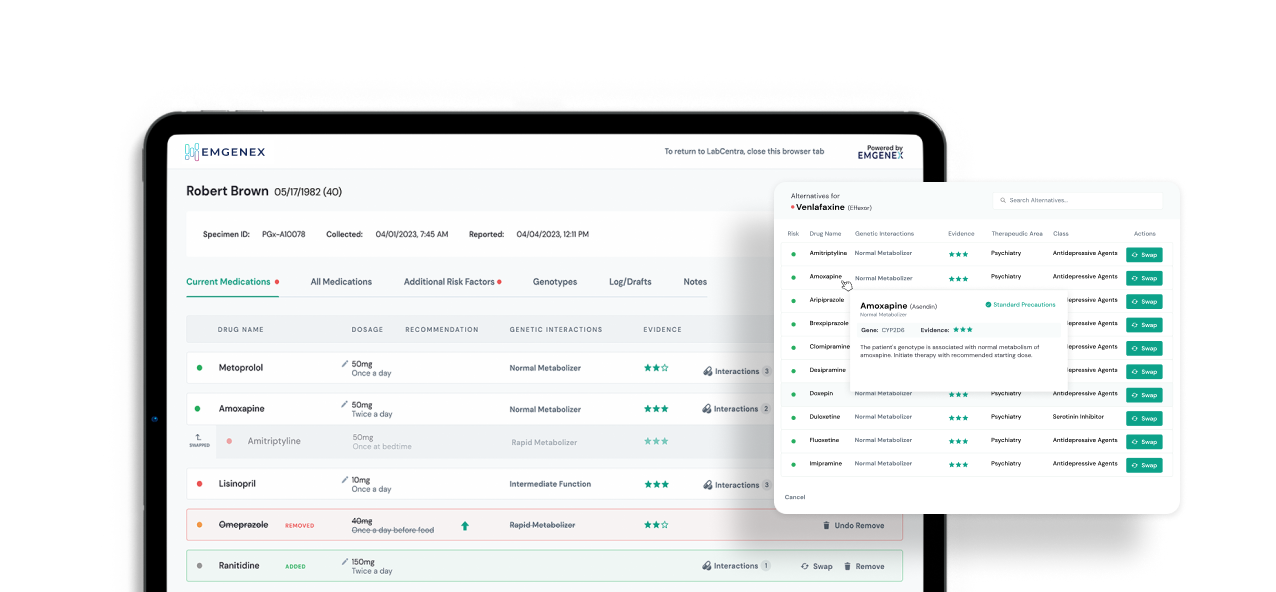Viewport: 1276px width, 592px height.
Task: Swap to Fluoxetine in Alternatives panel
Action: [1144, 441]
